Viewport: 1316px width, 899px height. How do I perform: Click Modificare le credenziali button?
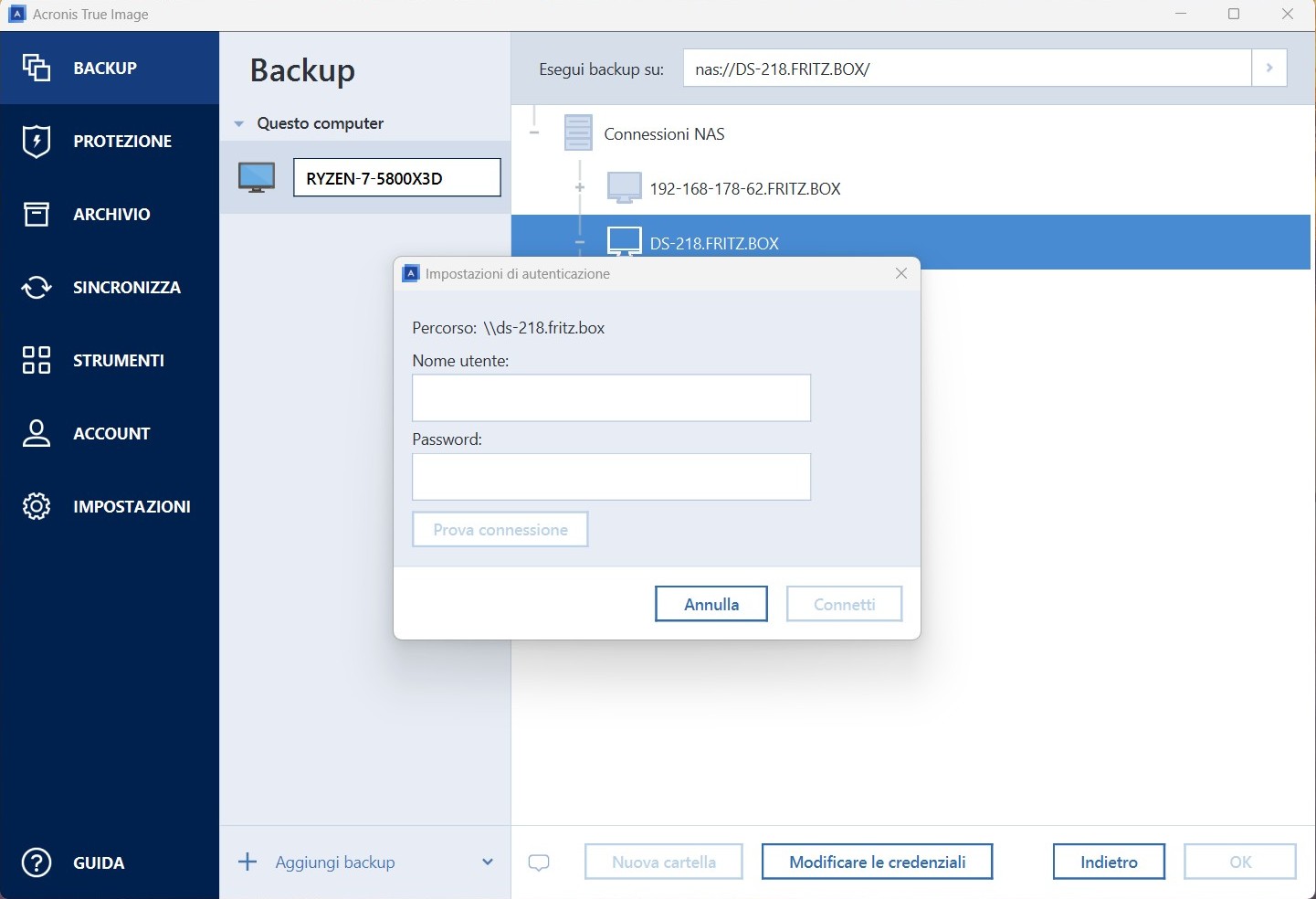[x=877, y=862]
